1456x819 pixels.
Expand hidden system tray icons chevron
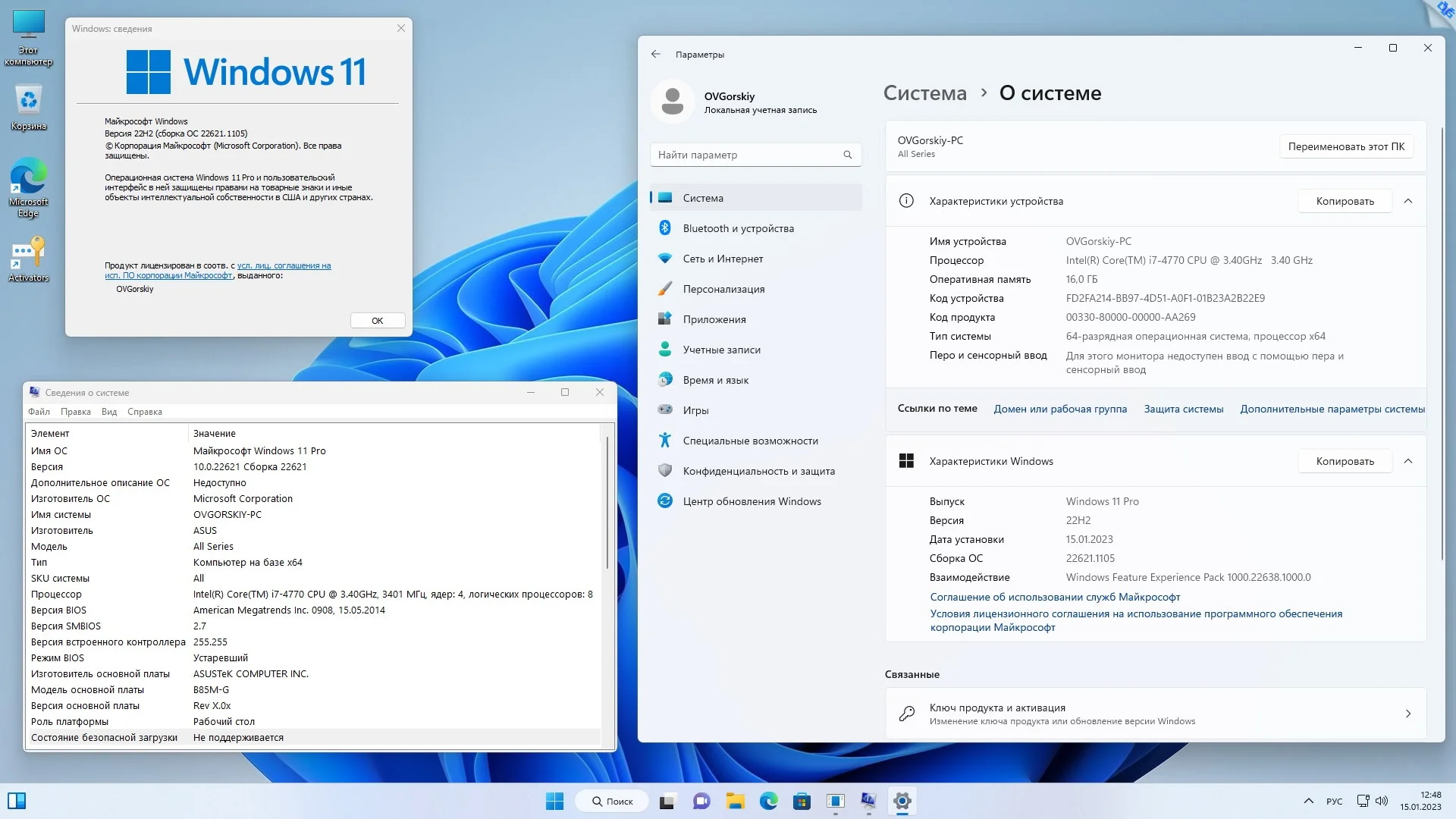[1308, 801]
